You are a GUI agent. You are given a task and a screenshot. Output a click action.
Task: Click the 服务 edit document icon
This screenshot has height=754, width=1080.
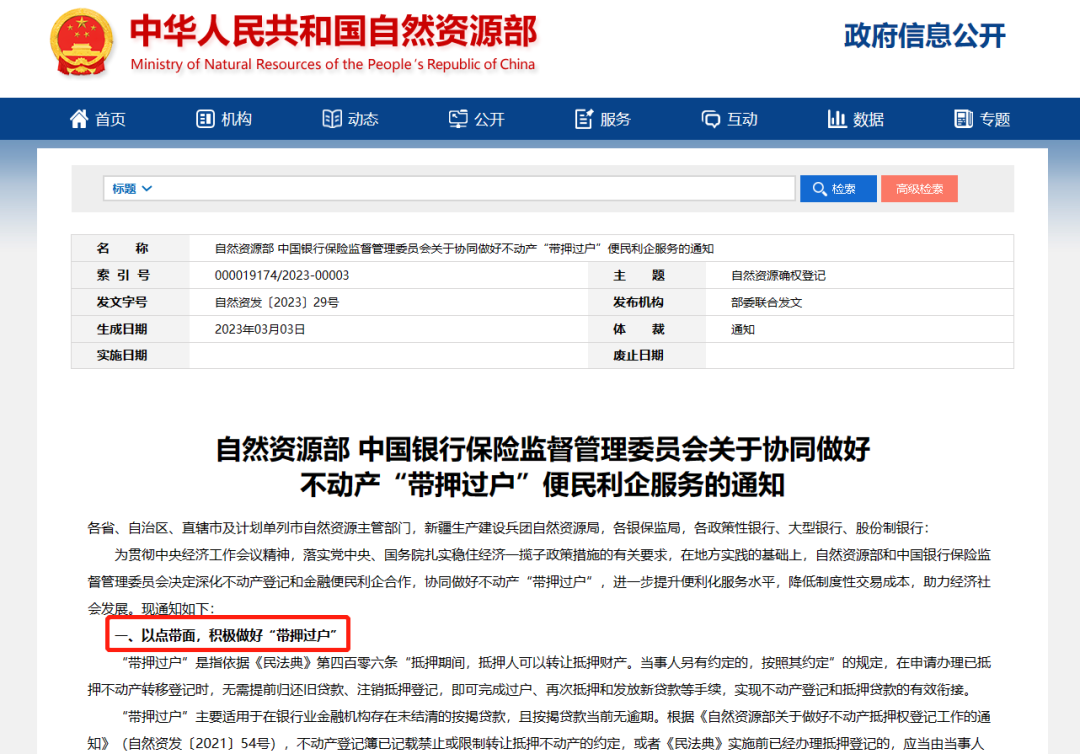tap(585, 119)
